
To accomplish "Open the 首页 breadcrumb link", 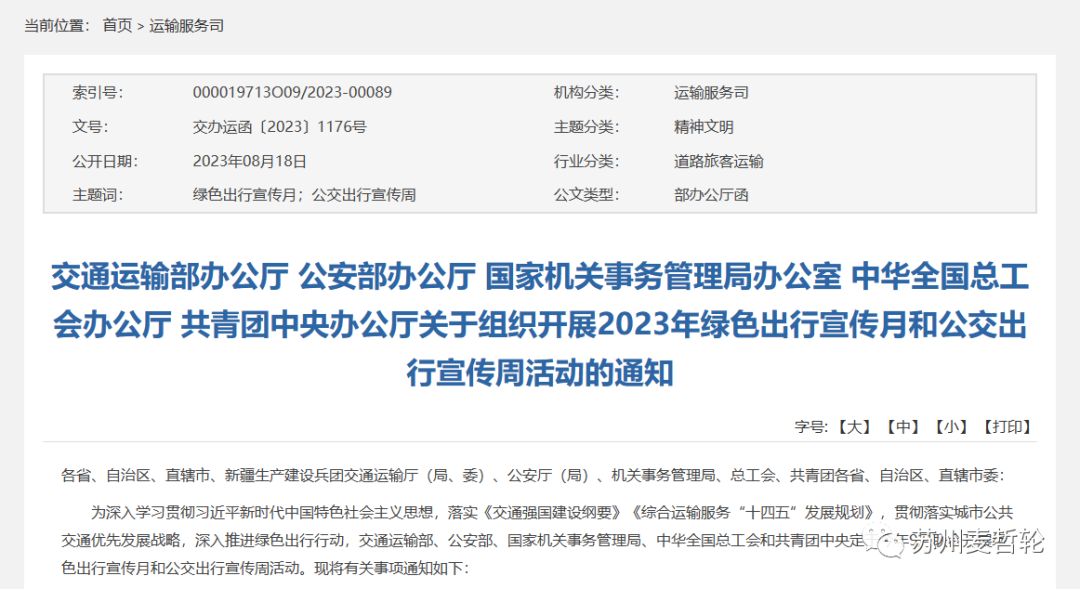I will coord(117,25).
